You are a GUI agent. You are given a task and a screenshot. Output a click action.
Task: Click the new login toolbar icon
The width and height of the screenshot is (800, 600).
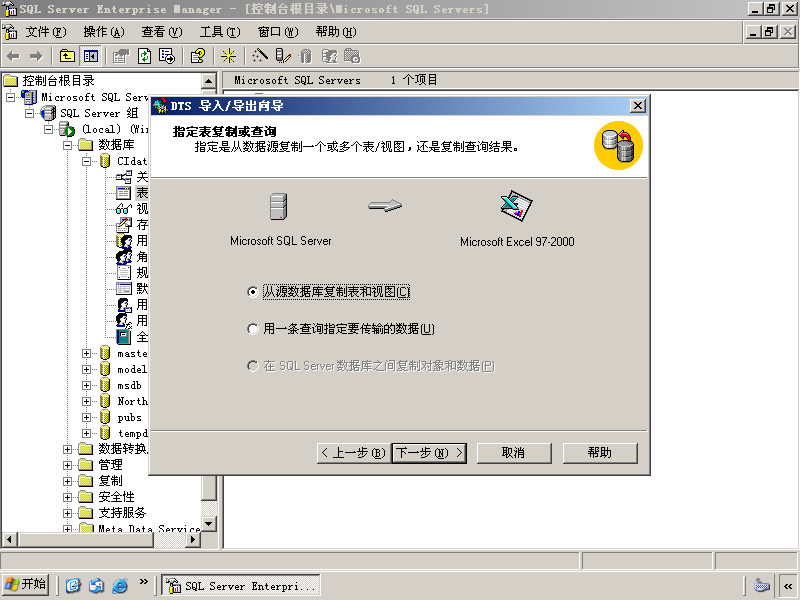click(330, 56)
